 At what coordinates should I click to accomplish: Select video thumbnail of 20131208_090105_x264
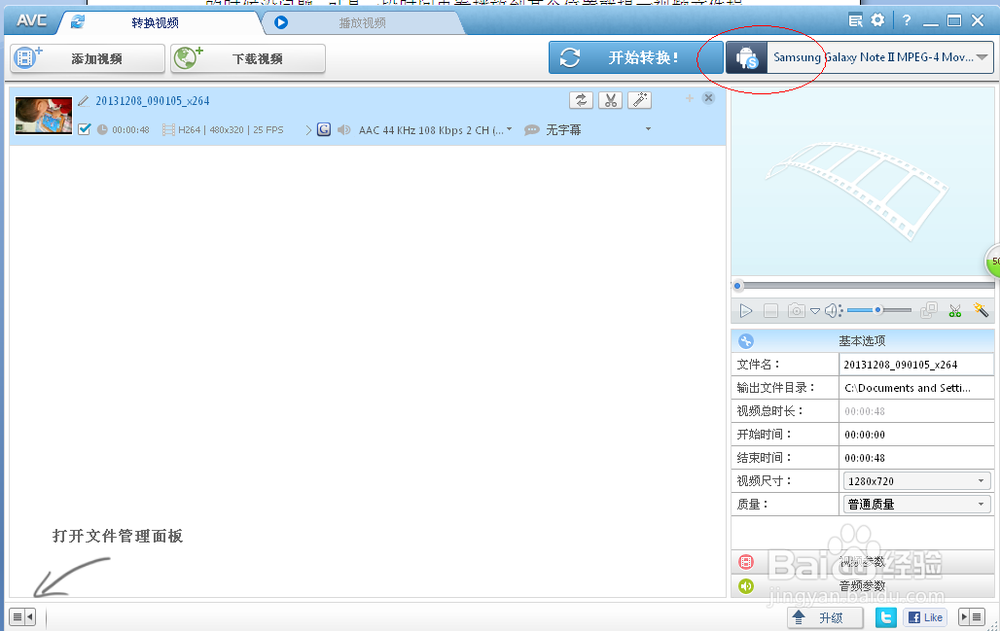pos(44,115)
